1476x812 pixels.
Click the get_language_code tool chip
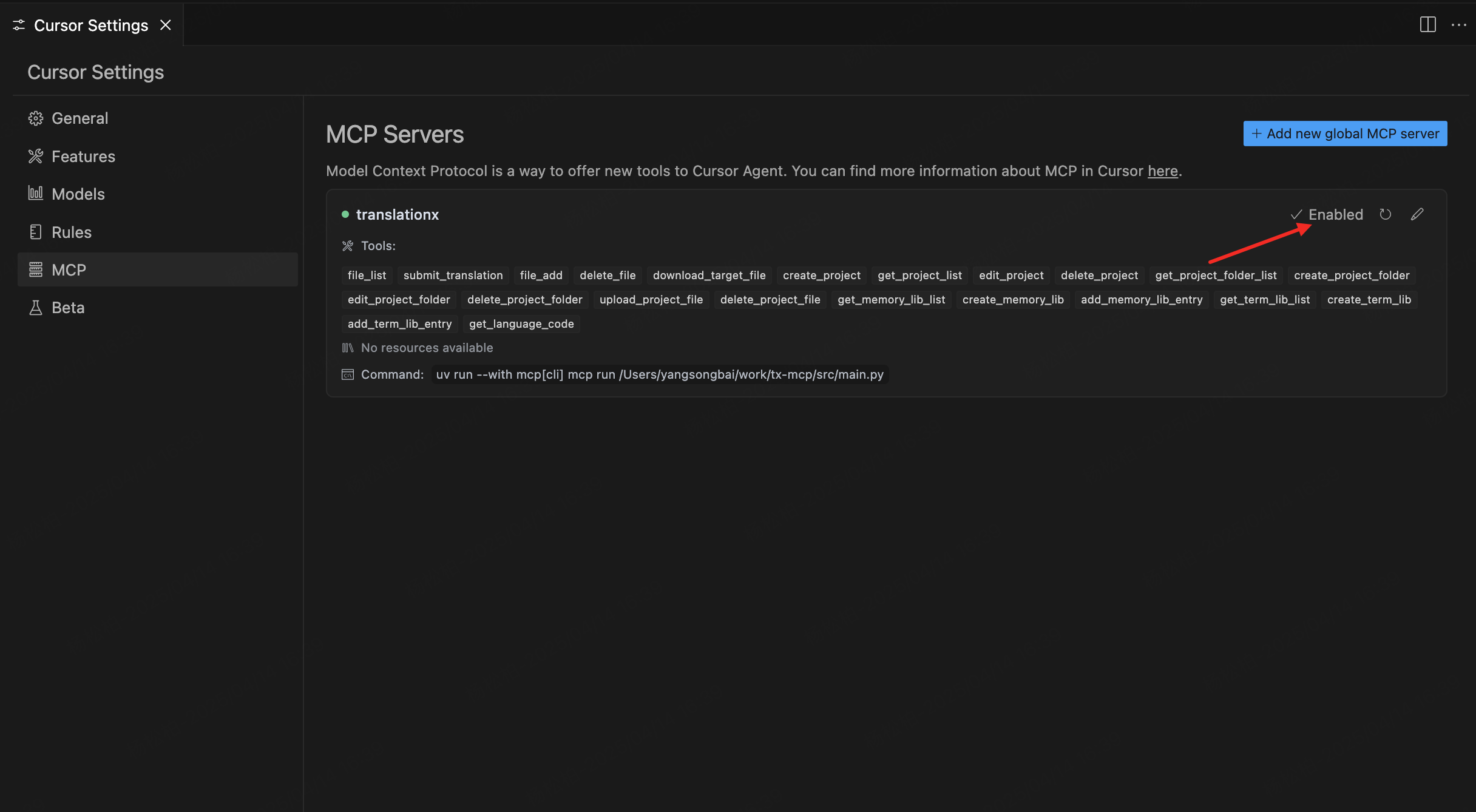(521, 324)
